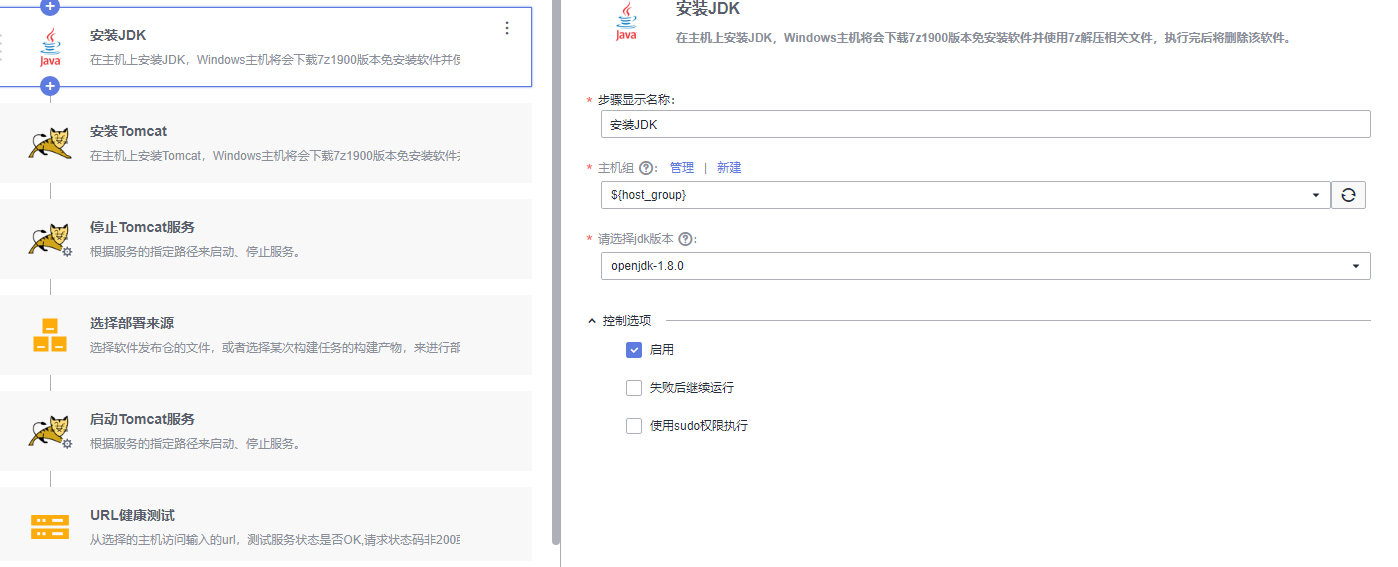The width and height of the screenshot is (1398, 567).
Task: Select the 启动Tomcat服务 step
Action: (266, 431)
